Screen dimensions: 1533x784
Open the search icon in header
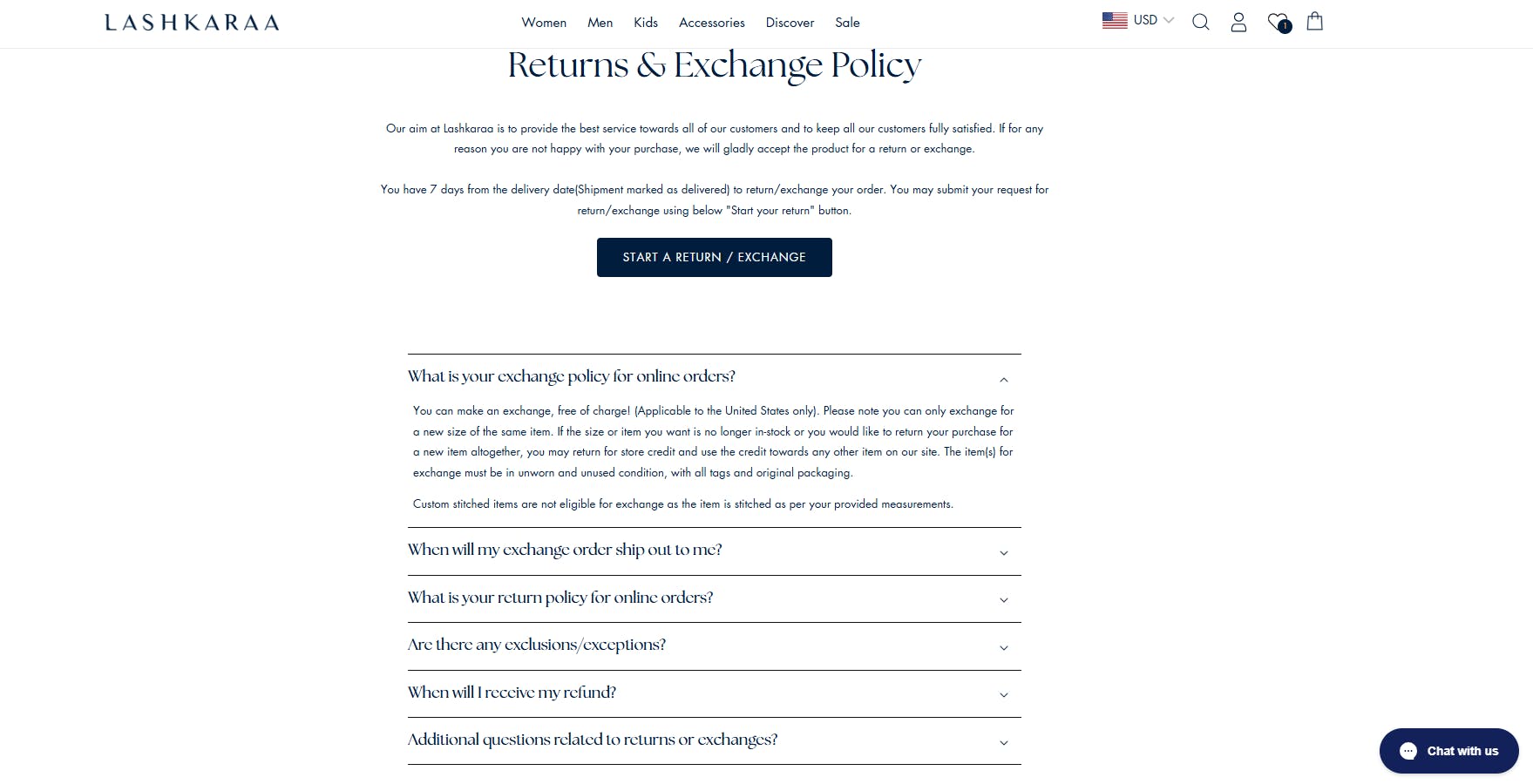(1200, 23)
